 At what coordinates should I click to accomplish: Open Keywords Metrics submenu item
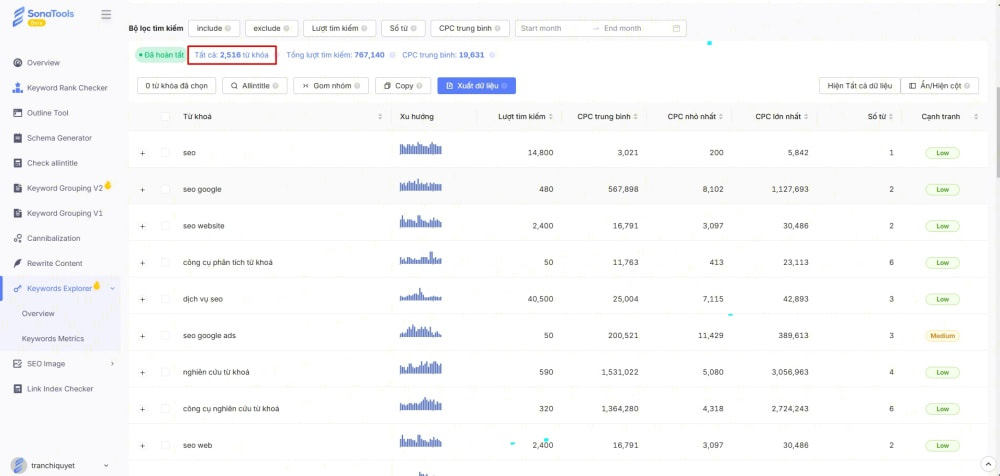click(x=53, y=339)
